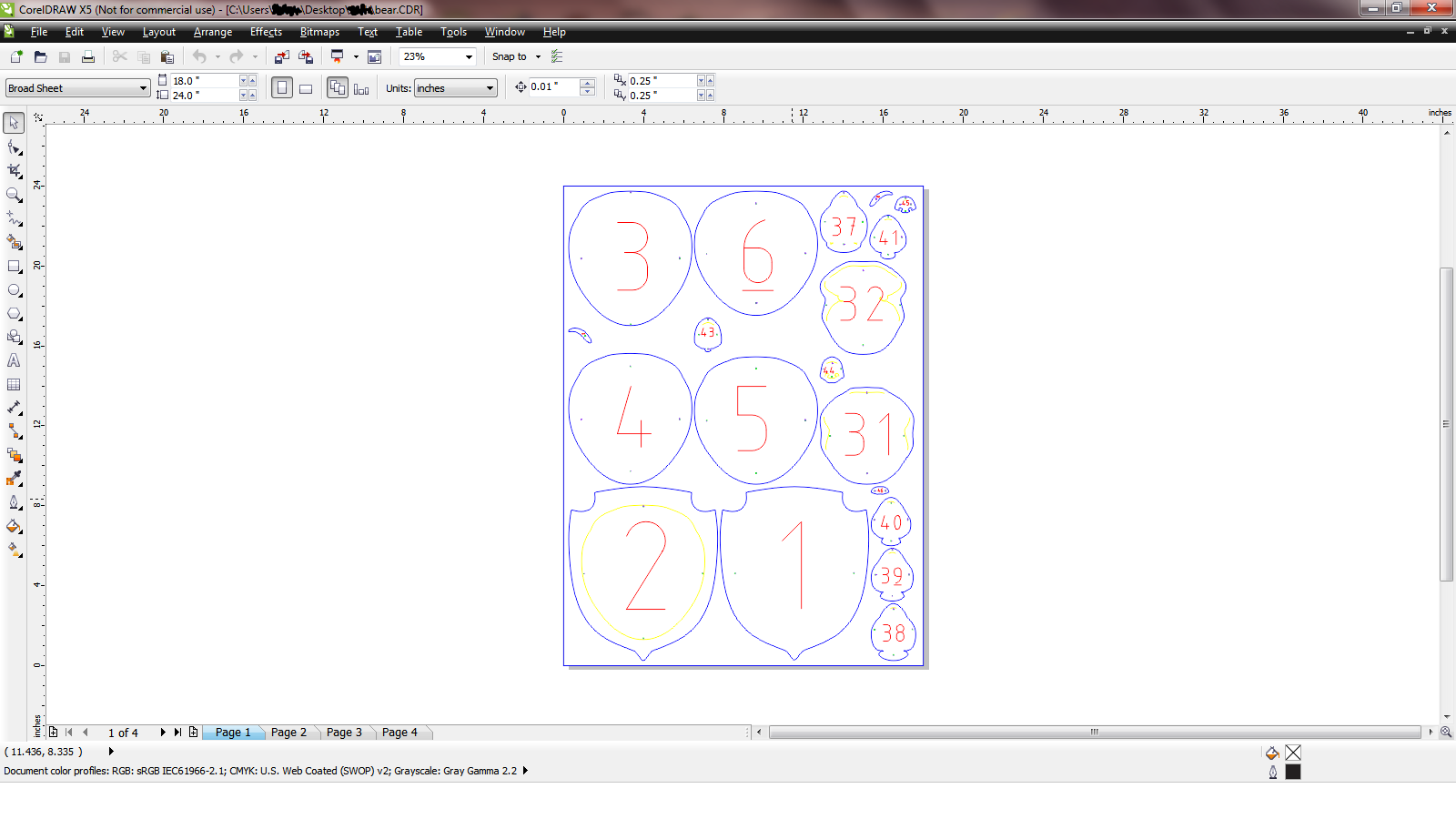Image resolution: width=1456 pixels, height=819 pixels.
Task: Switch to the Page 3 tab
Action: (344, 733)
